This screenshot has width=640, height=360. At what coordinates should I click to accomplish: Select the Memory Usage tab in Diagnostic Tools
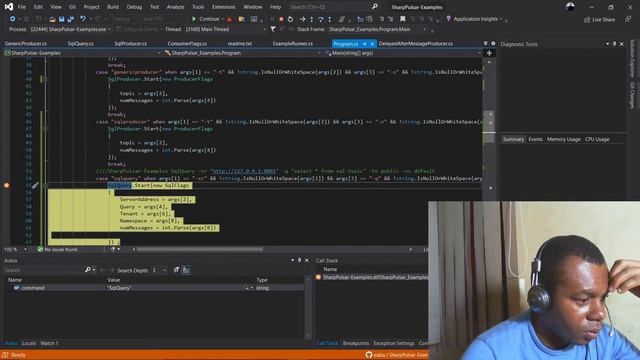click(563, 139)
